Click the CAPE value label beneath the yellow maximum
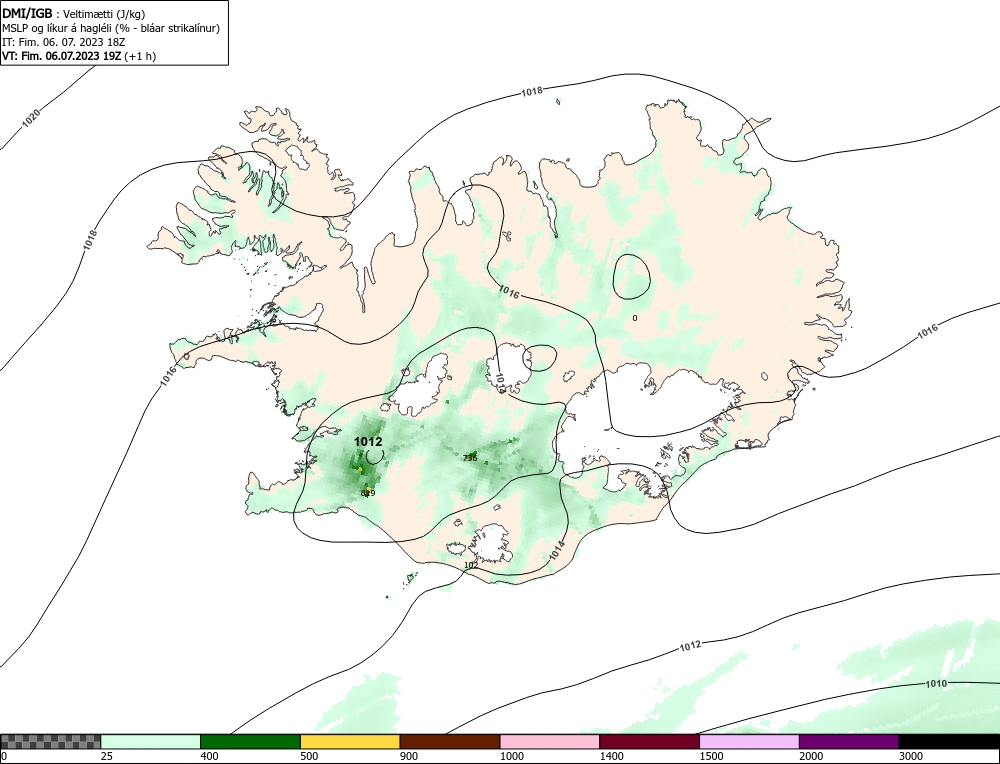The height and width of the screenshot is (764, 1000). point(368,493)
